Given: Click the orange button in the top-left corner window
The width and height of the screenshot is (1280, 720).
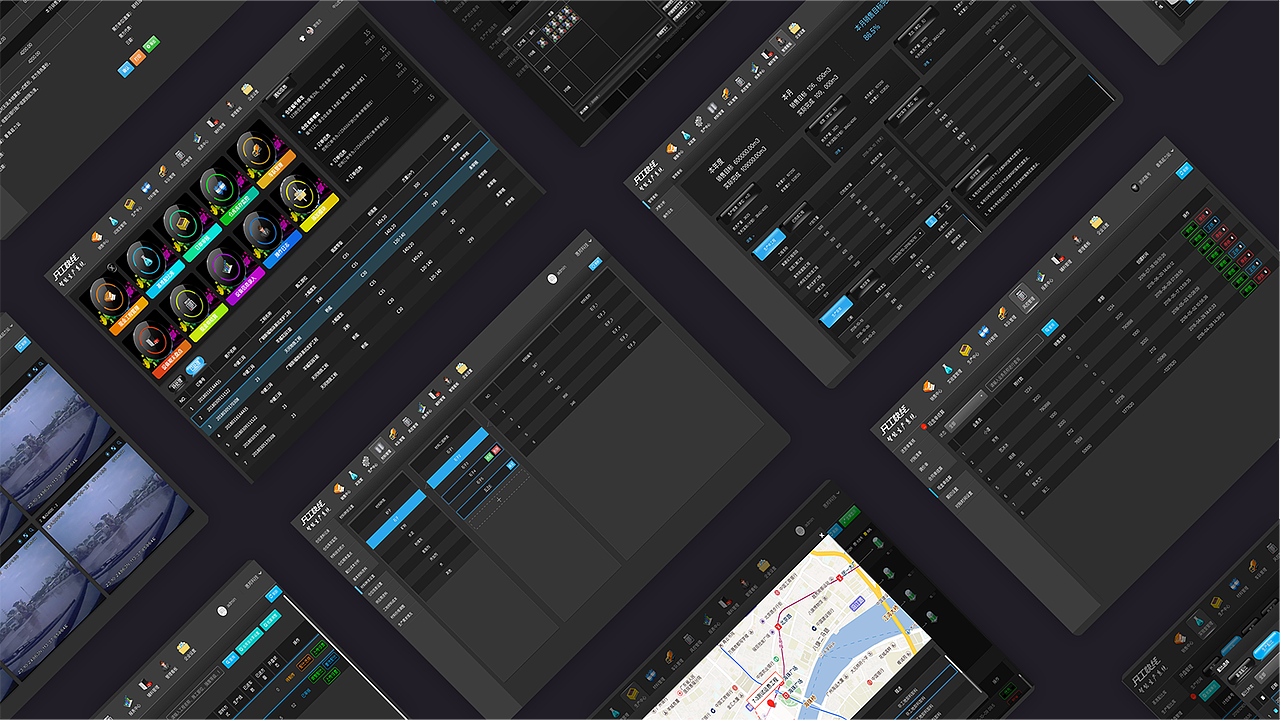Looking at the screenshot, I should 138,57.
